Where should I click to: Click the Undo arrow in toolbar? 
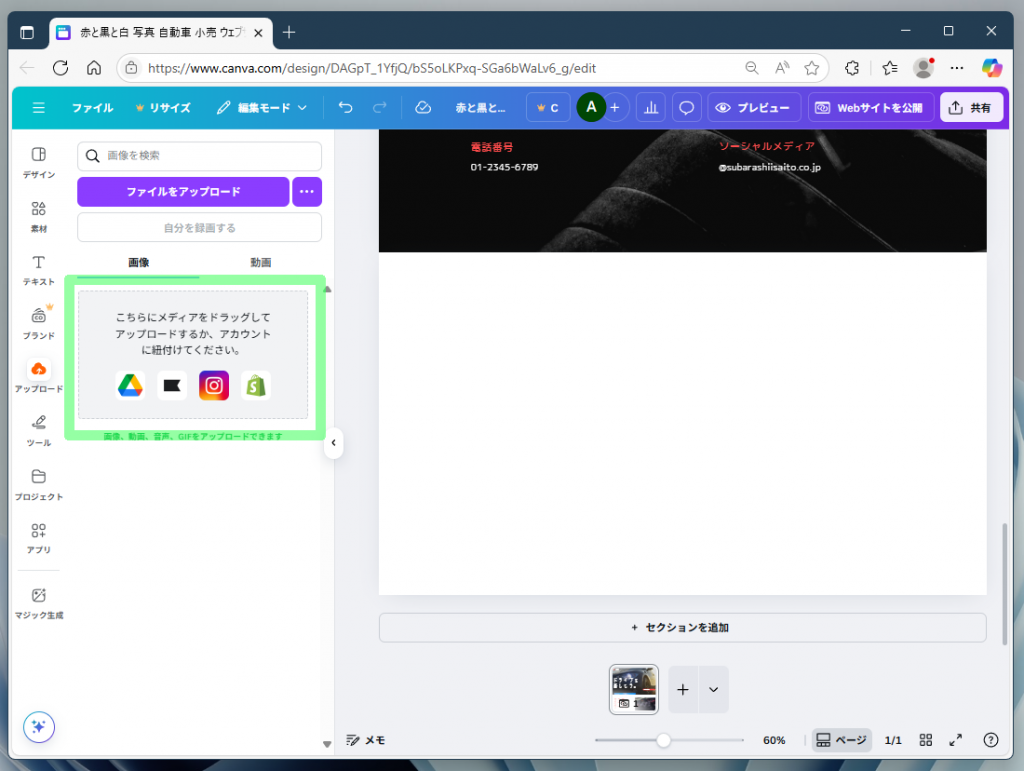[x=345, y=108]
